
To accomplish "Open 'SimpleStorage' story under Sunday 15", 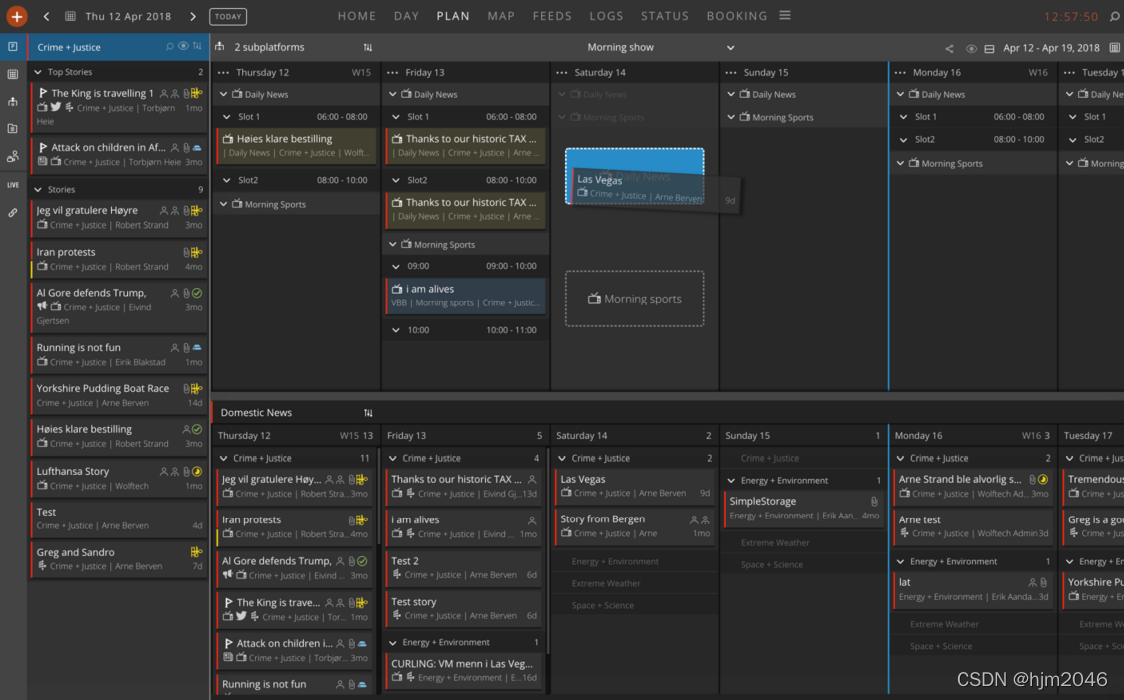I will [x=804, y=508].
